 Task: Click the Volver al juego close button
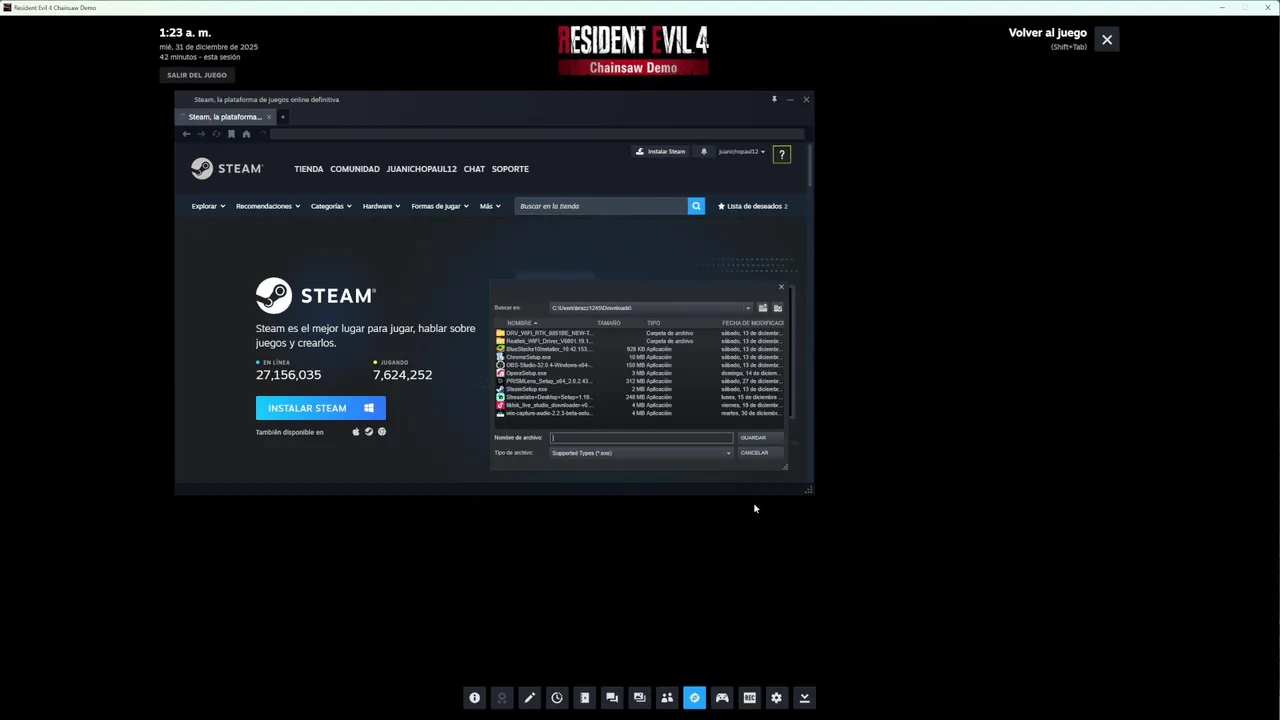pyautogui.click(x=1107, y=40)
